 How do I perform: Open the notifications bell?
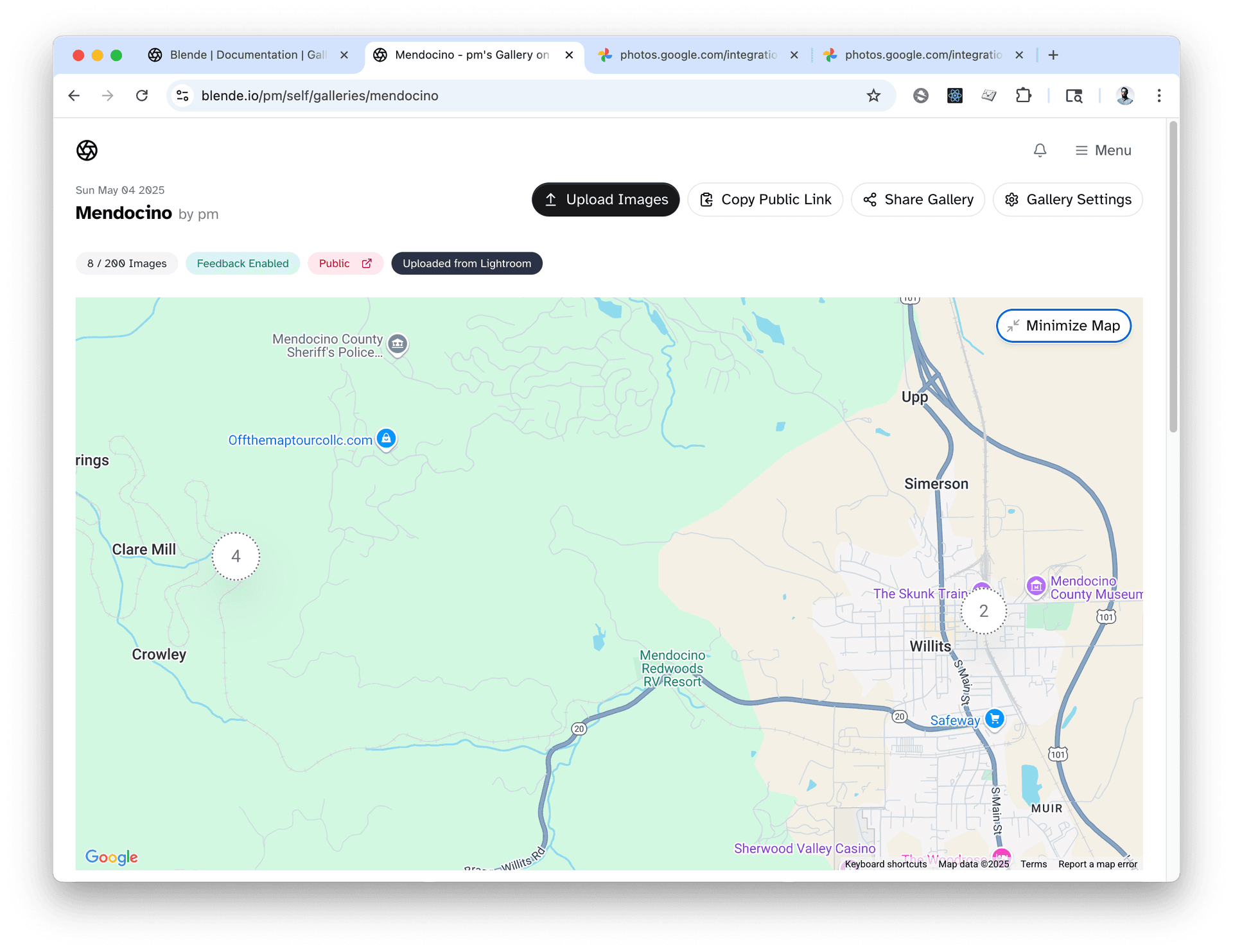tap(1040, 150)
